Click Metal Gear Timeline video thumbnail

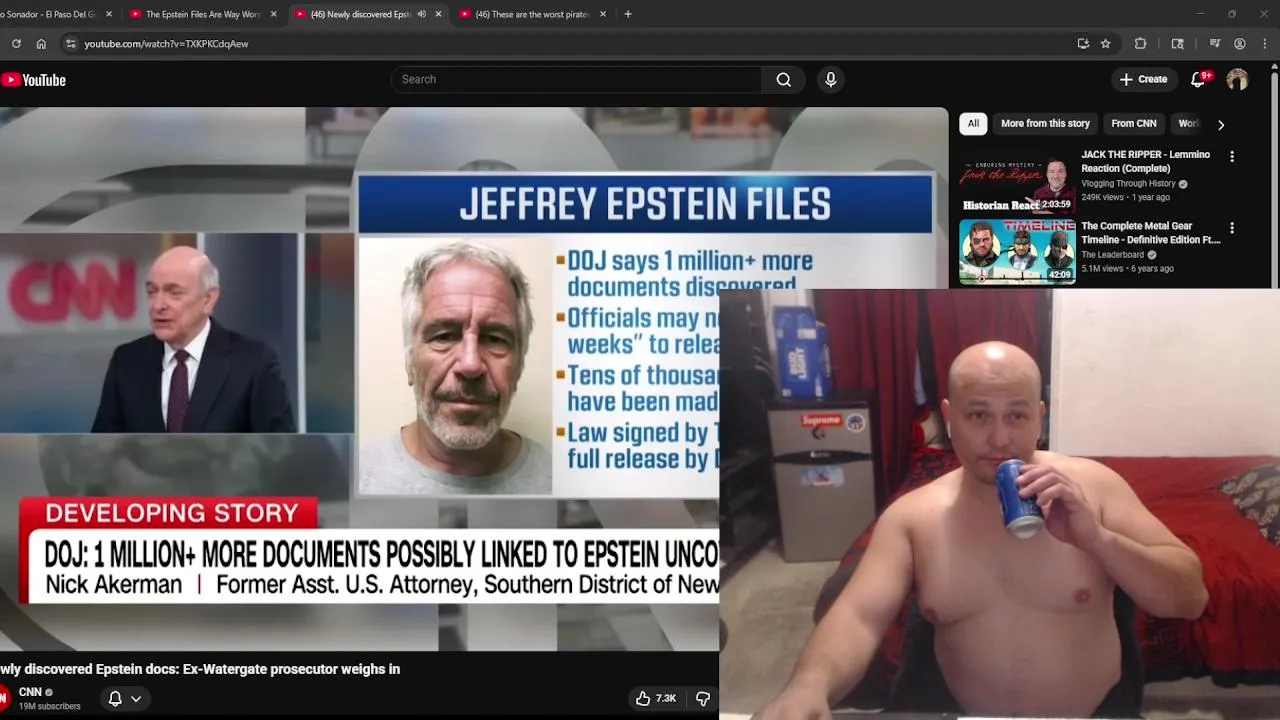pyautogui.click(x=1016, y=252)
